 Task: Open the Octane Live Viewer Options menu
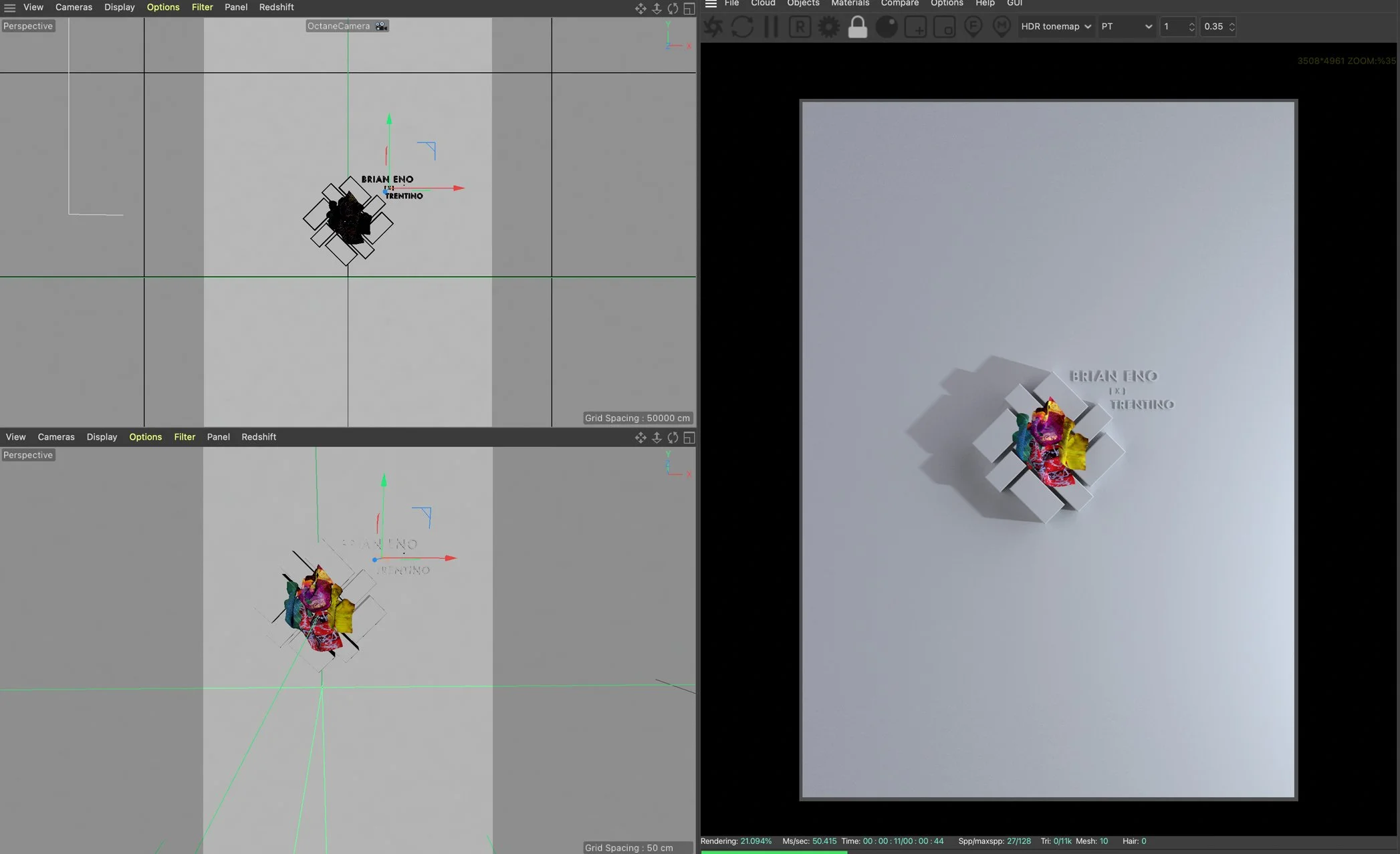pos(947,3)
